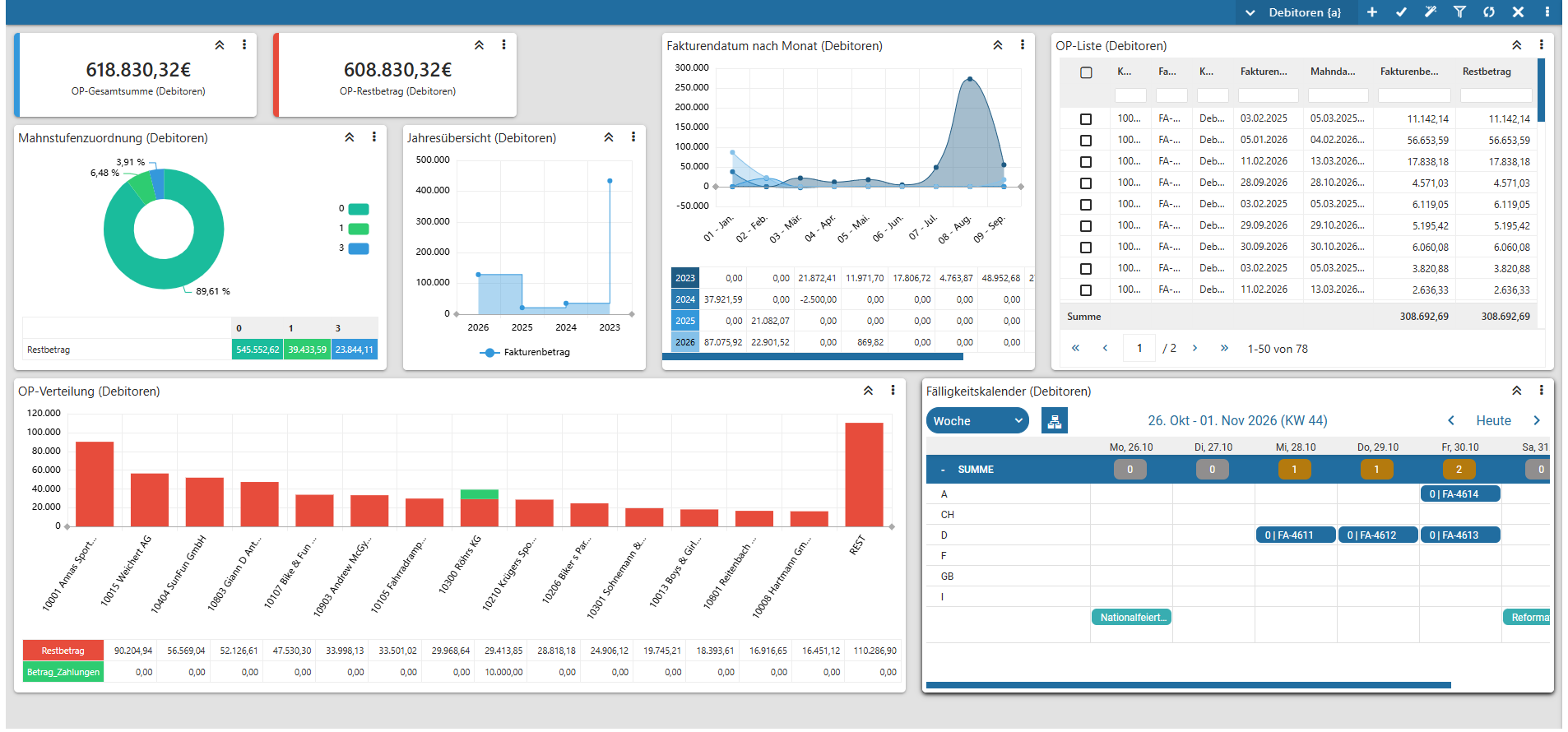Screen dimensions: 1568x732
Task: Open three-dot menu of OP-Liste widget
Action: 1541,45
